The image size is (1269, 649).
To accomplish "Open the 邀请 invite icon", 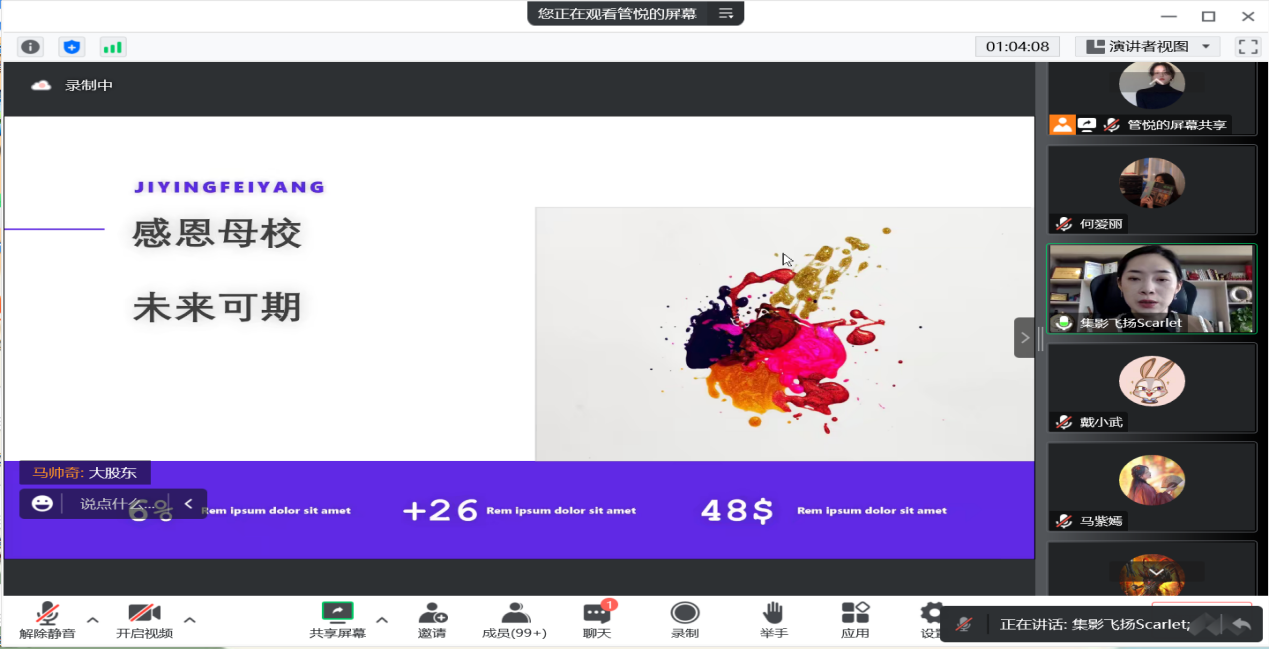I will click(x=432, y=620).
